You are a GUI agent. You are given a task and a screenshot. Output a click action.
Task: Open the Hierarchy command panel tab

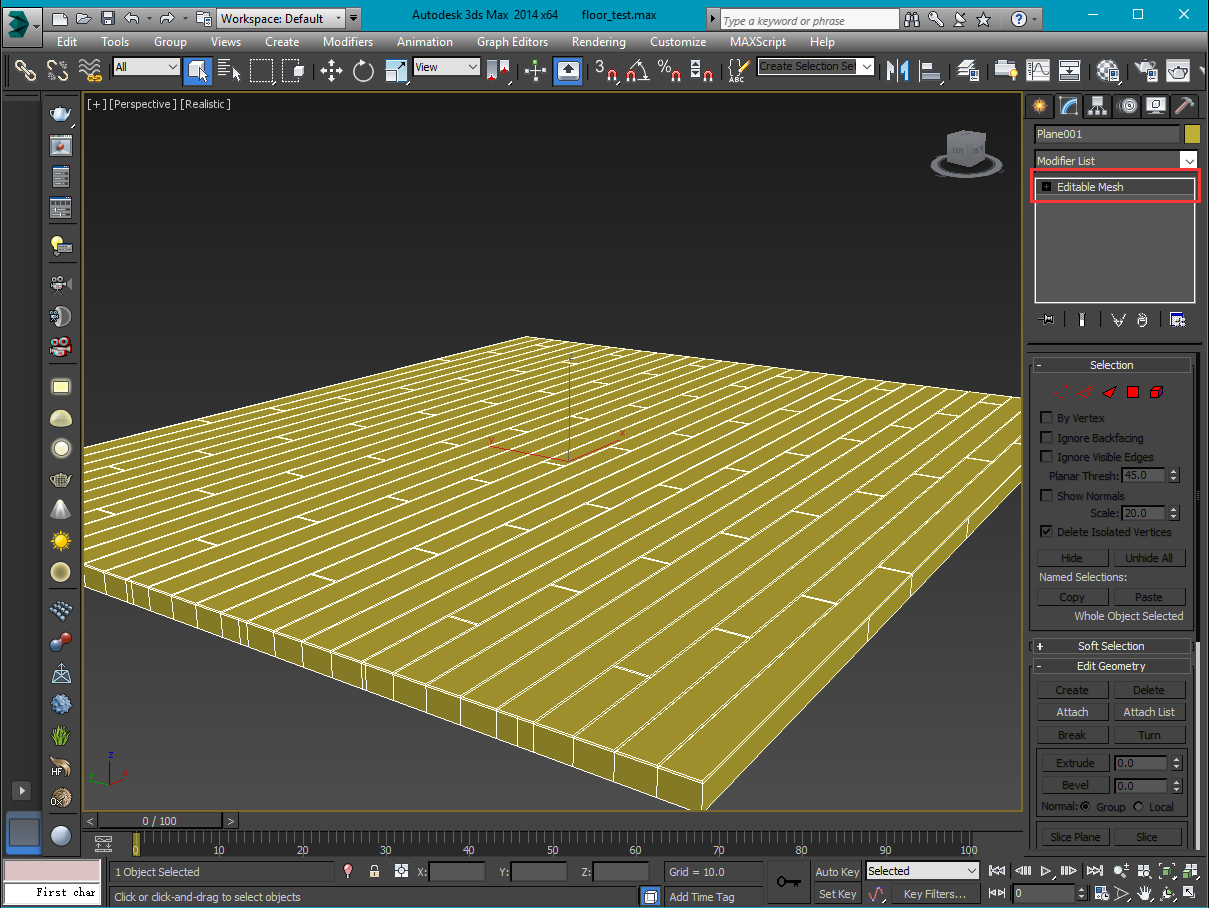pos(1098,105)
